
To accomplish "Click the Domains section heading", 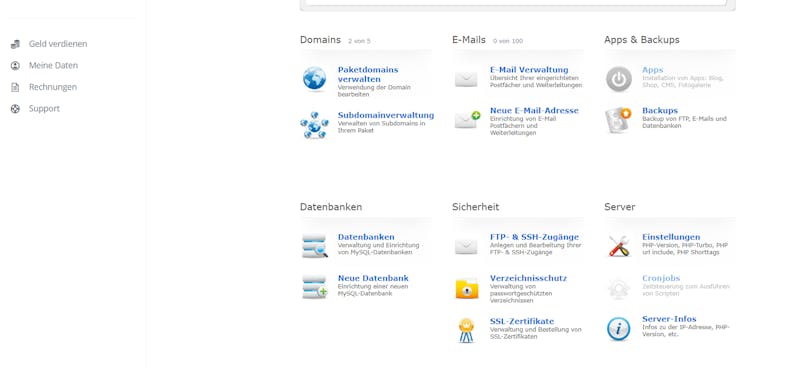I will (320, 40).
